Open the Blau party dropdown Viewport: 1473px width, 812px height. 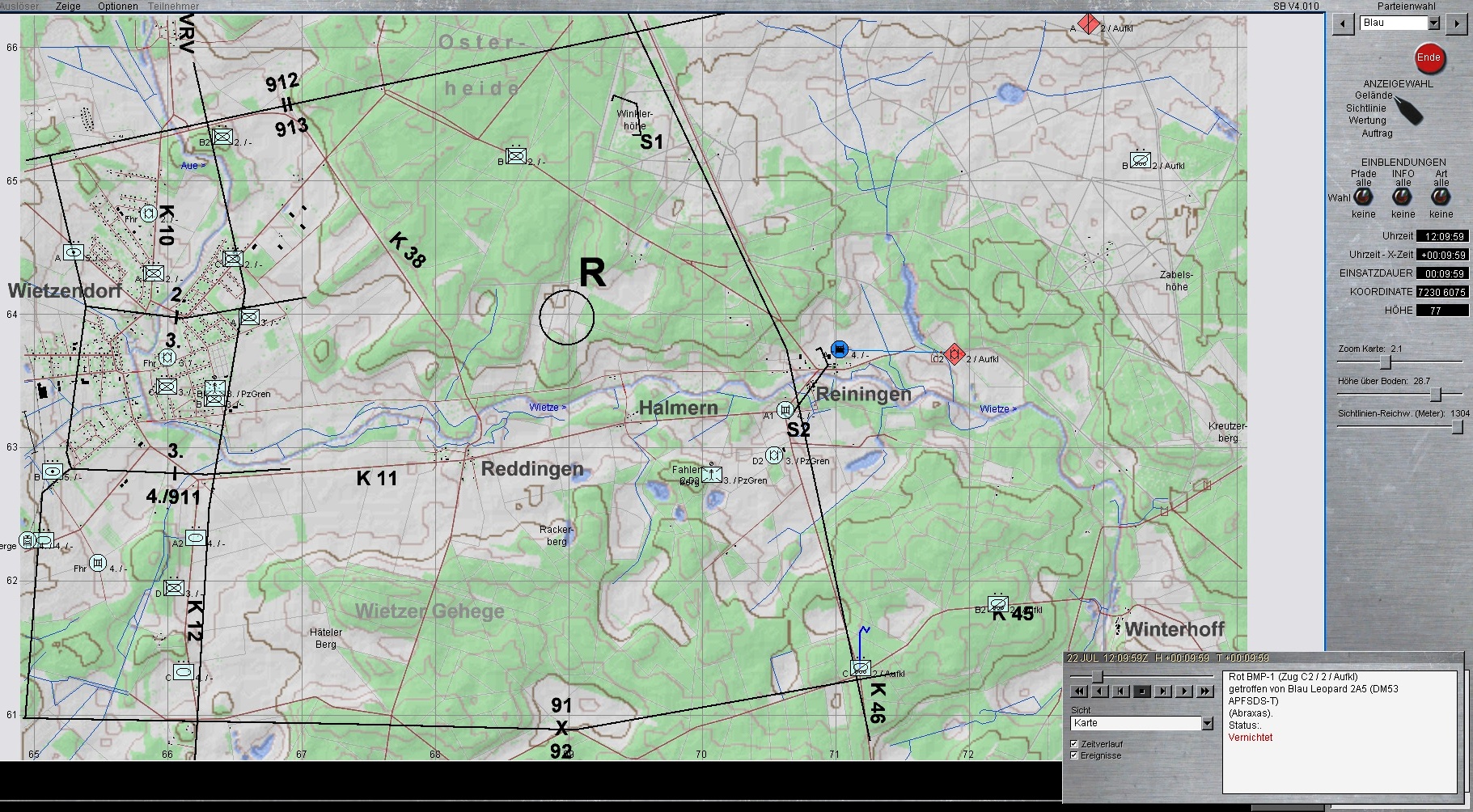(1434, 23)
